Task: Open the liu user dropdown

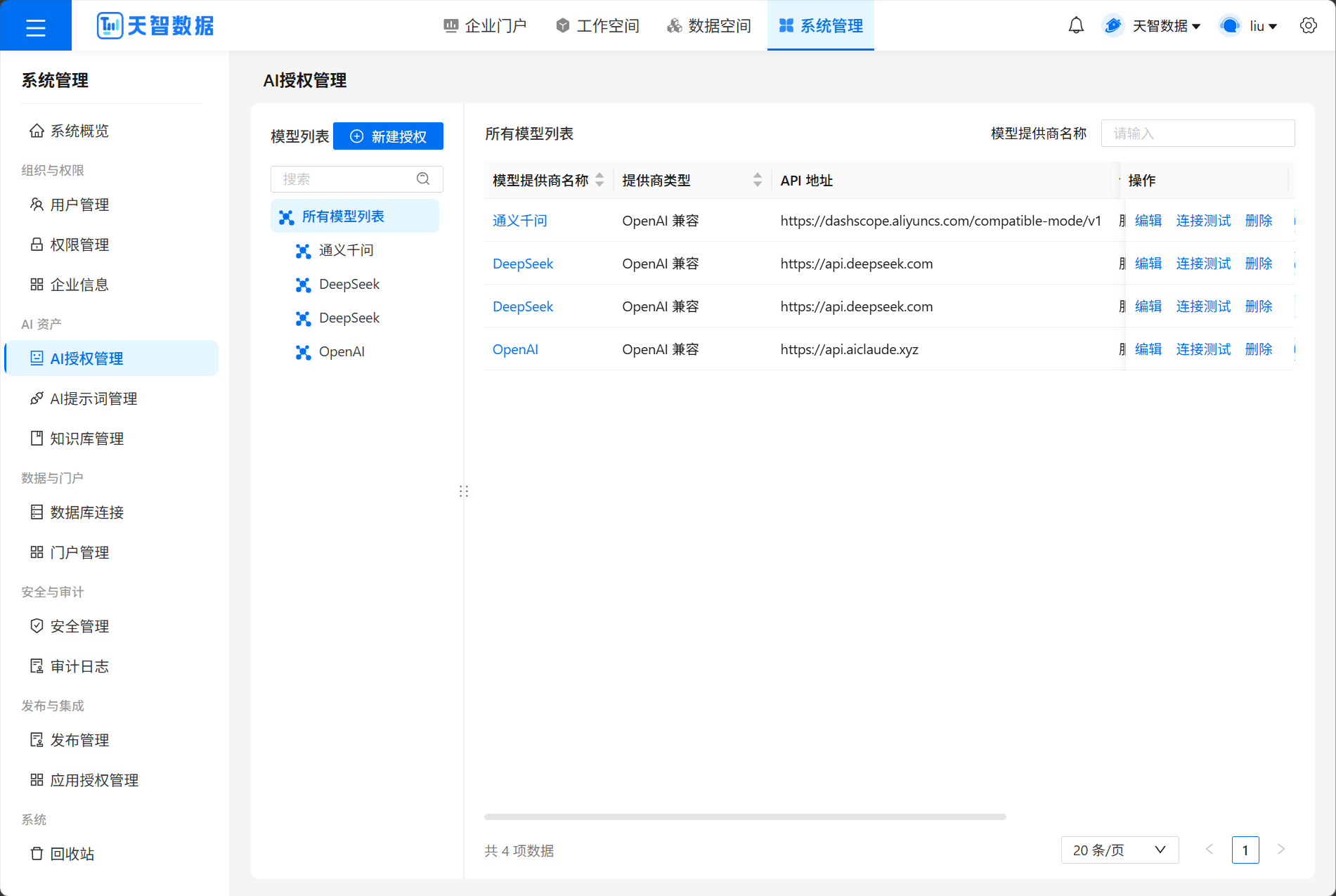Action: (1263, 26)
